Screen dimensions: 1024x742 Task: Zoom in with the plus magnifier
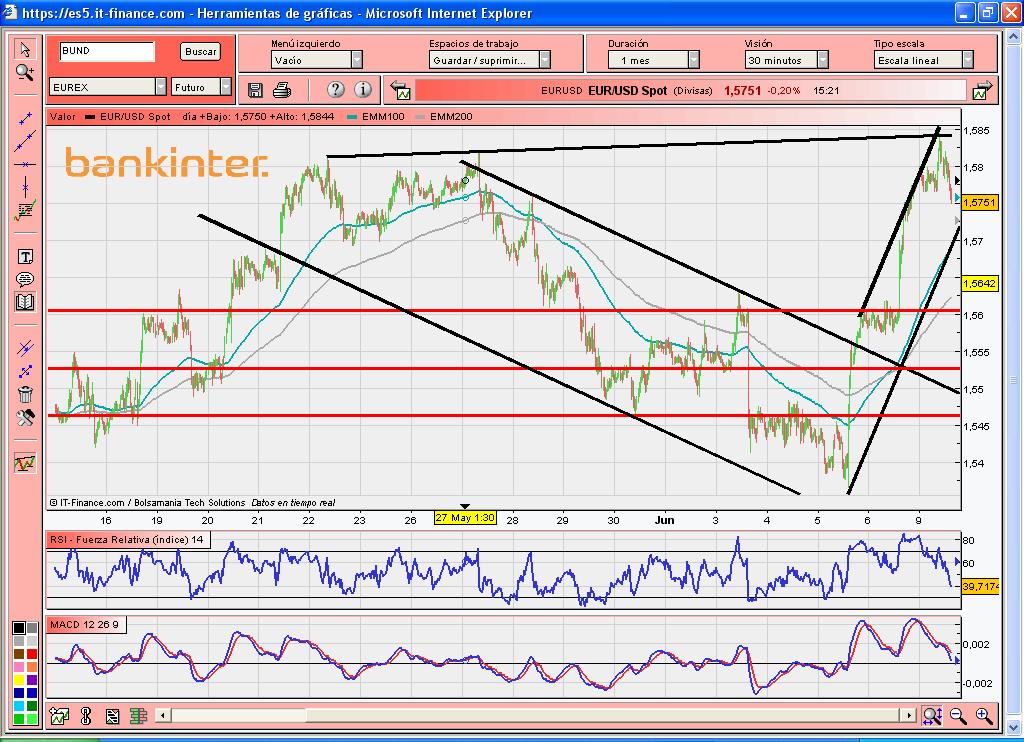pos(984,716)
